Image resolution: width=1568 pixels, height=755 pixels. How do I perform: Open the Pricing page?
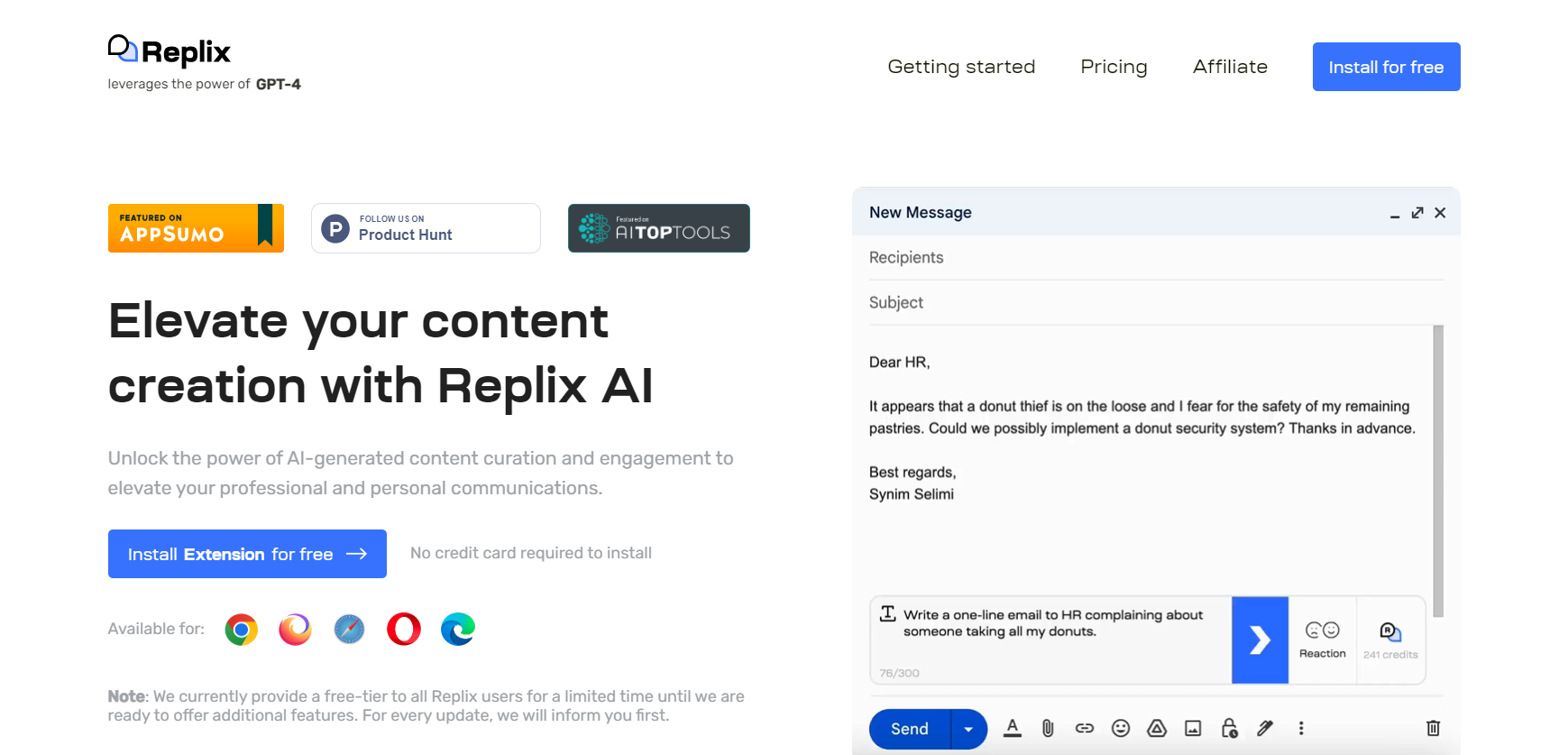point(1114,67)
